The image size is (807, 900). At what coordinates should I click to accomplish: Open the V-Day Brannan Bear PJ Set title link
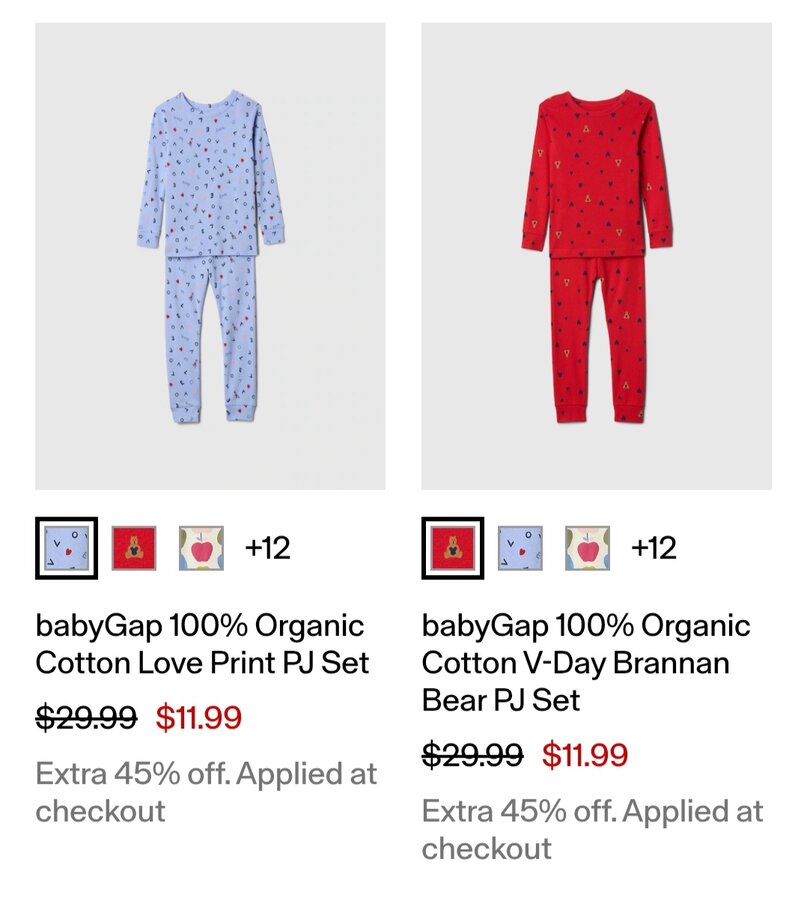click(586, 662)
